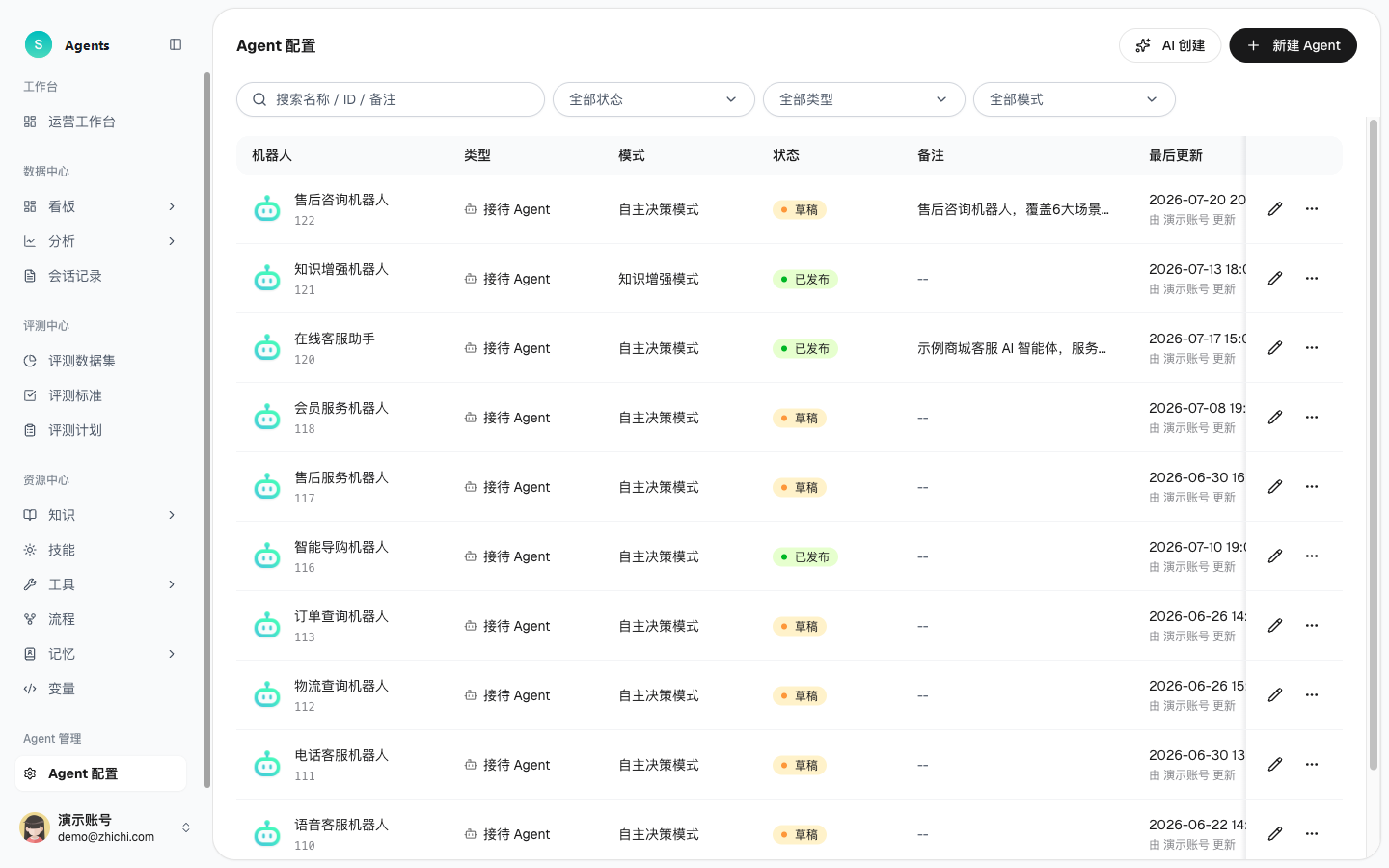Open the account switcher next to 演示账号

186,827
